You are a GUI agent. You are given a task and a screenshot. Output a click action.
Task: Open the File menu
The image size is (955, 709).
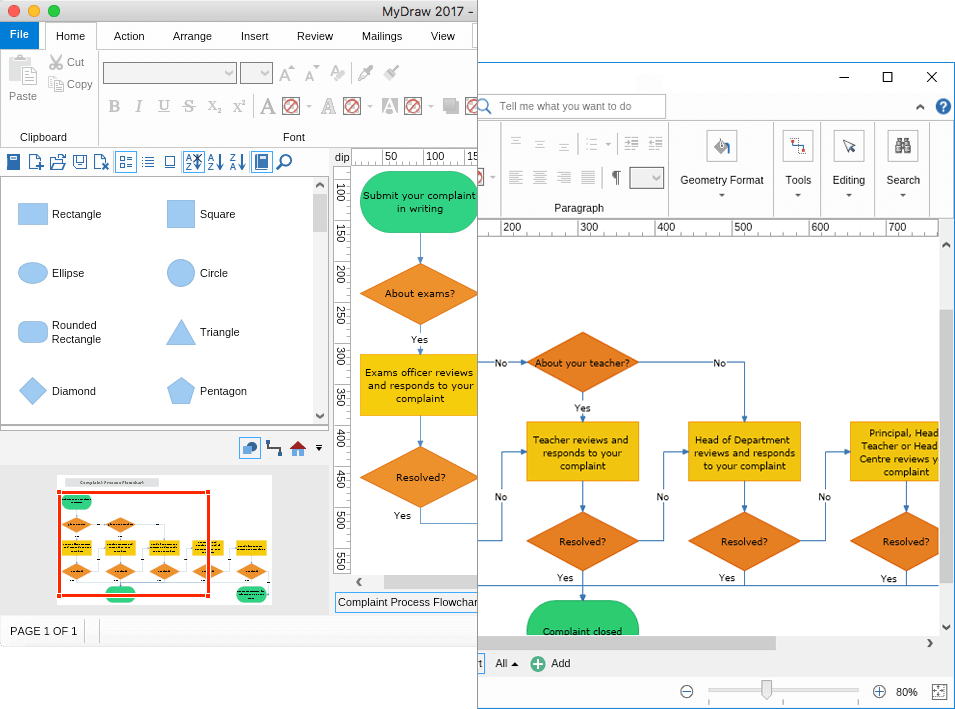point(19,35)
